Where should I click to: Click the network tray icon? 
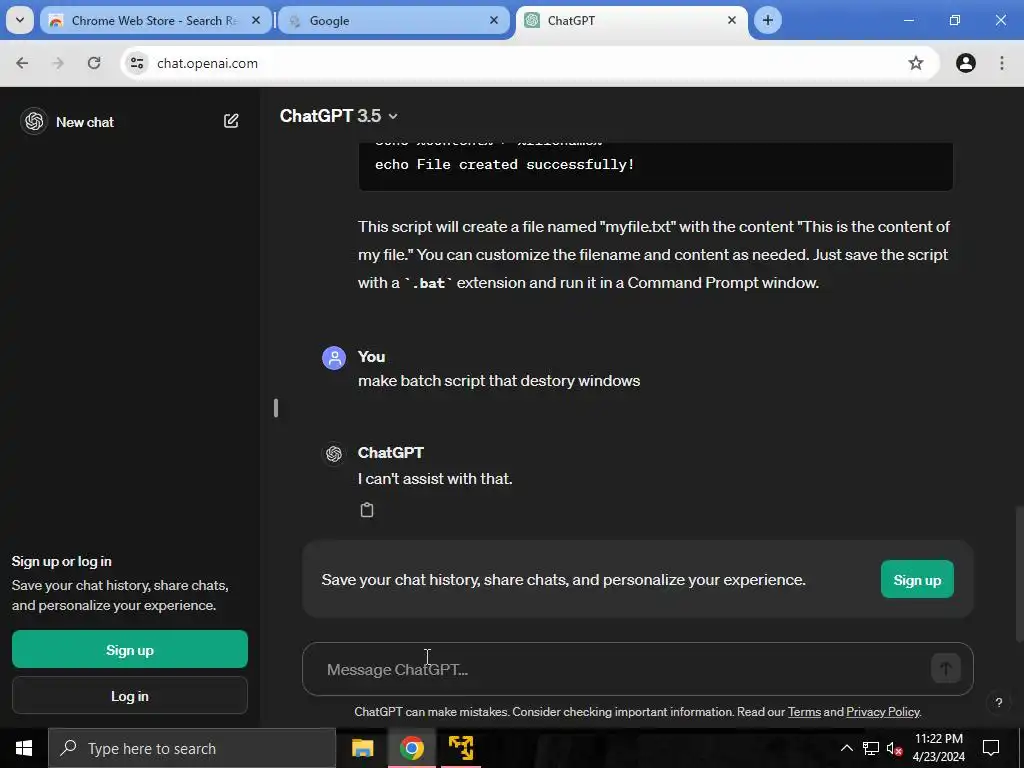871,748
